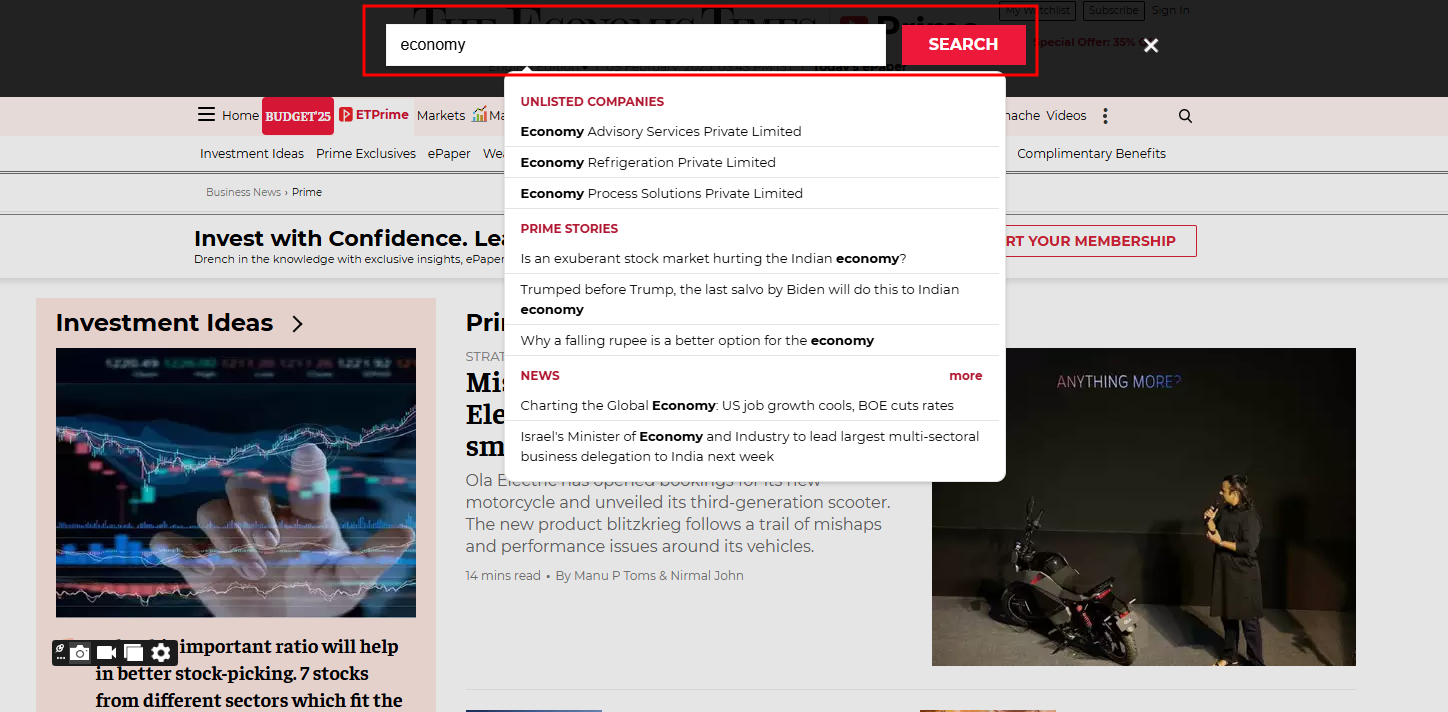Select Economy Advisory Services Private Limited suggestion
The height and width of the screenshot is (712, 1448).
[660, 132]
